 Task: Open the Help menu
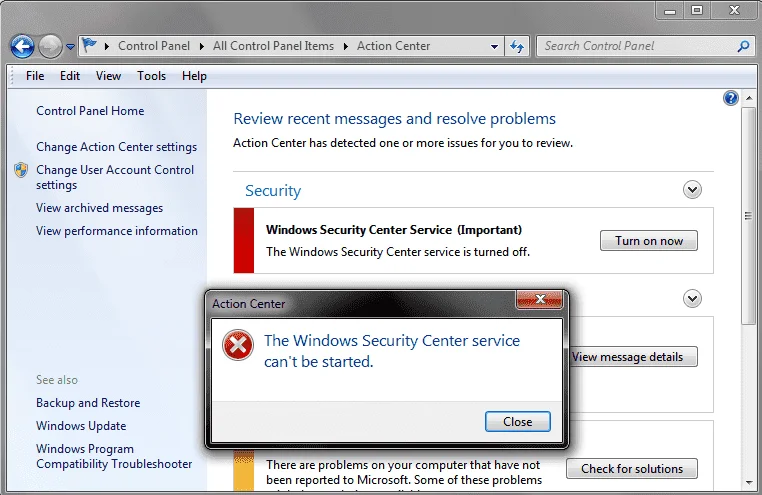point(194,76)
